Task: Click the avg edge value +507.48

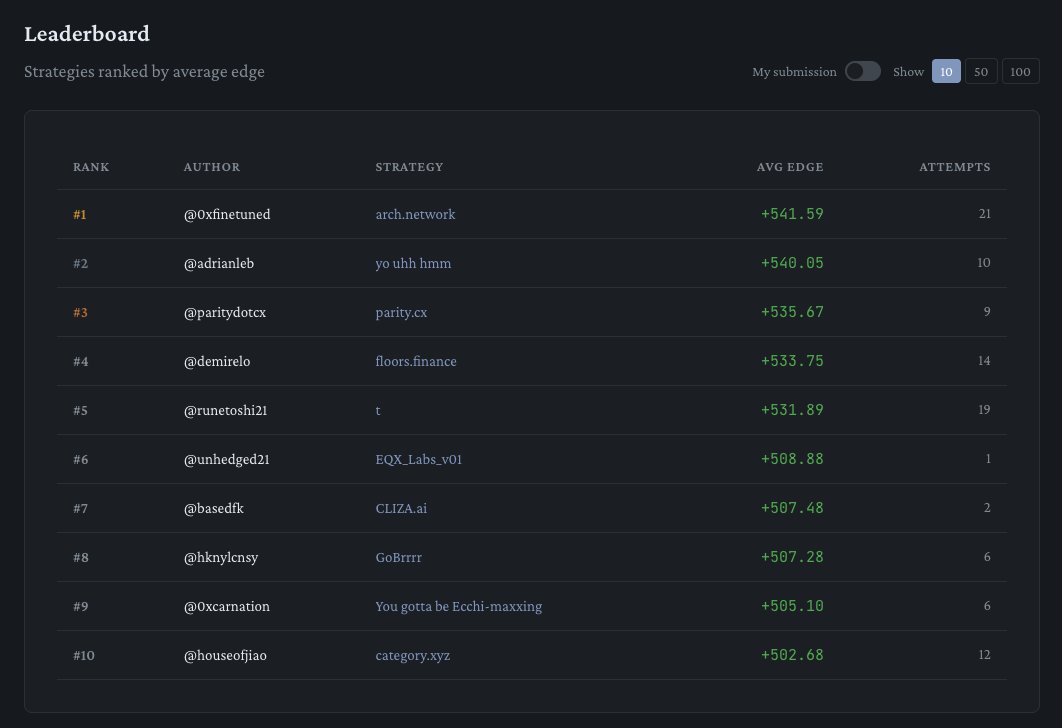Action: [x=792, y=507]
